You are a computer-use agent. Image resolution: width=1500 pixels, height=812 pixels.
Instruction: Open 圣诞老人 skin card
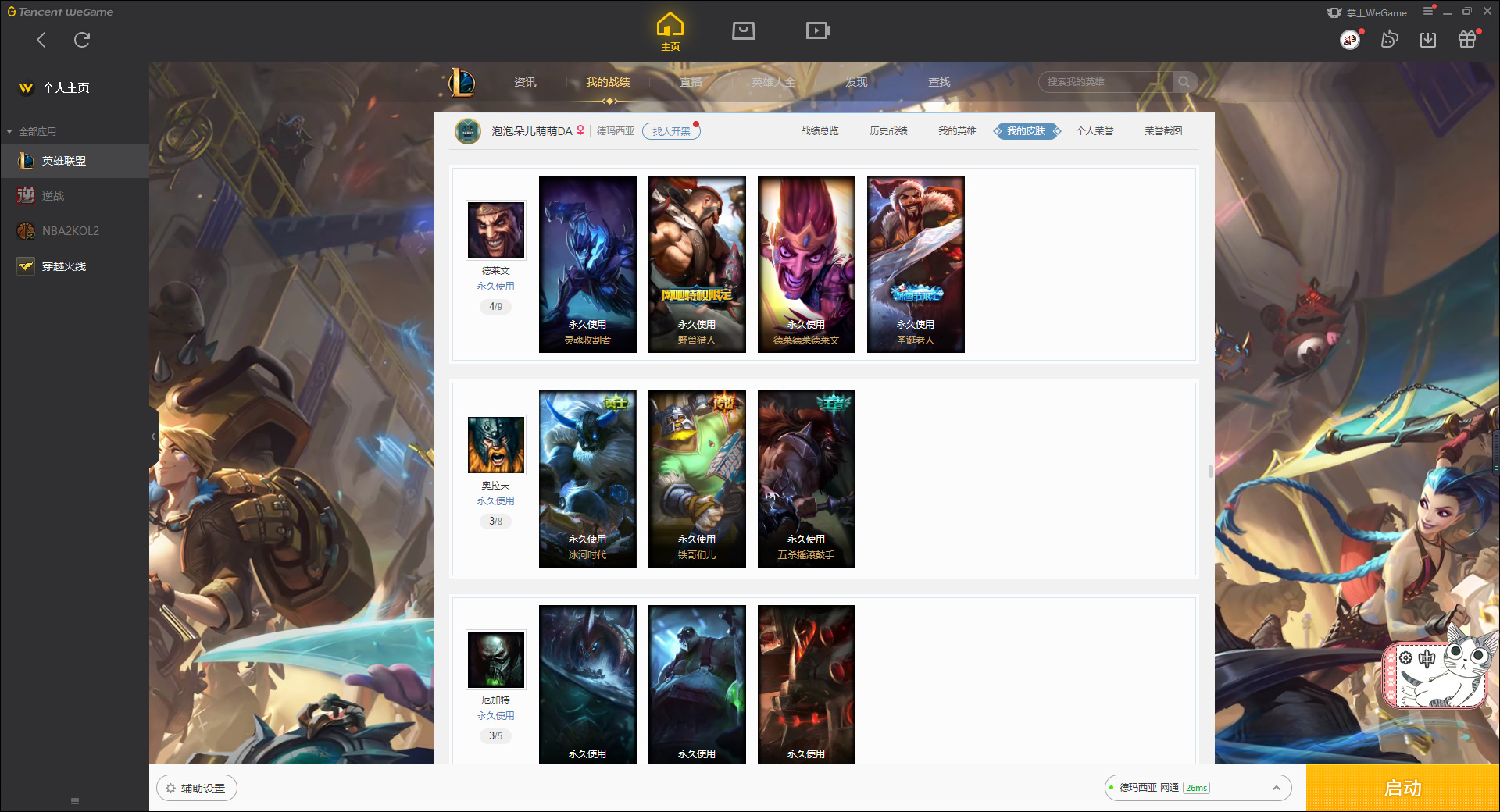click(916, 264)
